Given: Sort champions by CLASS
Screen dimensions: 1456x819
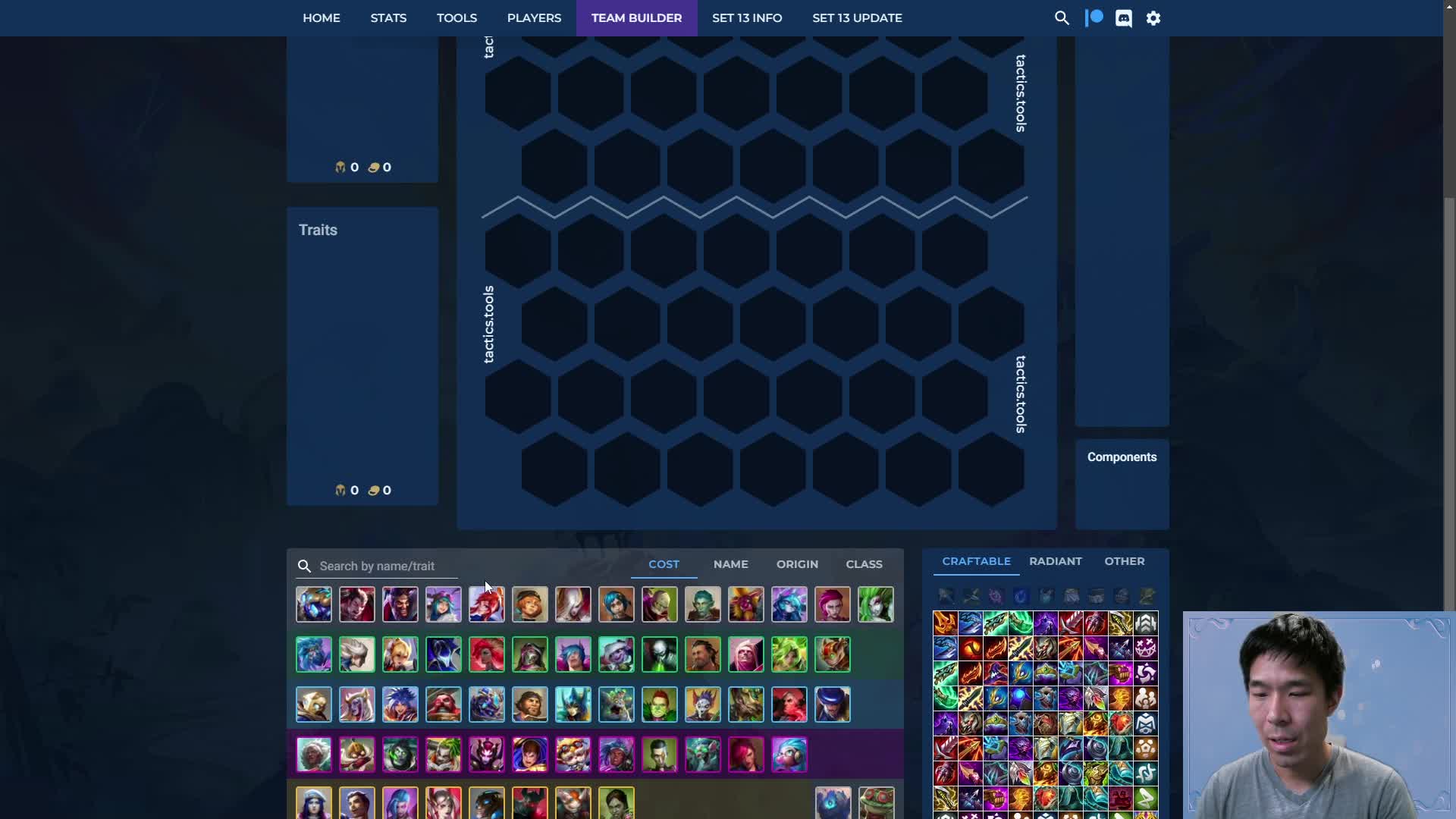Looking at the screenshot, I should pyautogui.click(x=864, y=564).
